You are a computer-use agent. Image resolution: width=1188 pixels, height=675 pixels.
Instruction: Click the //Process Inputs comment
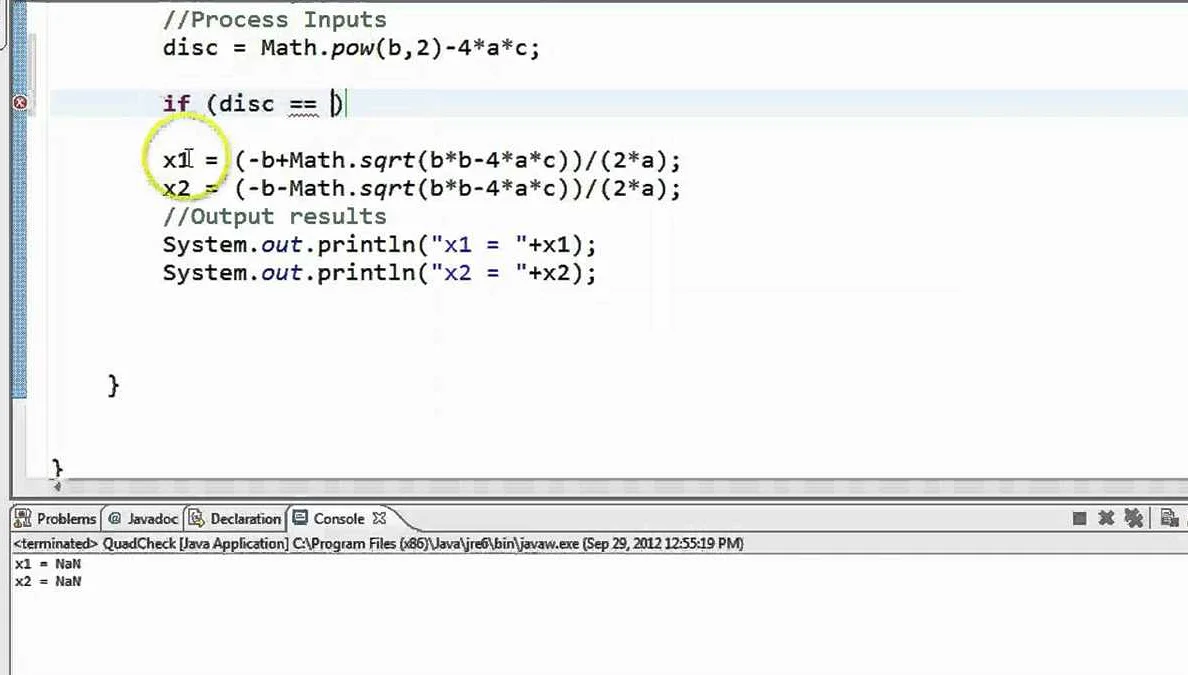point(274,20)
